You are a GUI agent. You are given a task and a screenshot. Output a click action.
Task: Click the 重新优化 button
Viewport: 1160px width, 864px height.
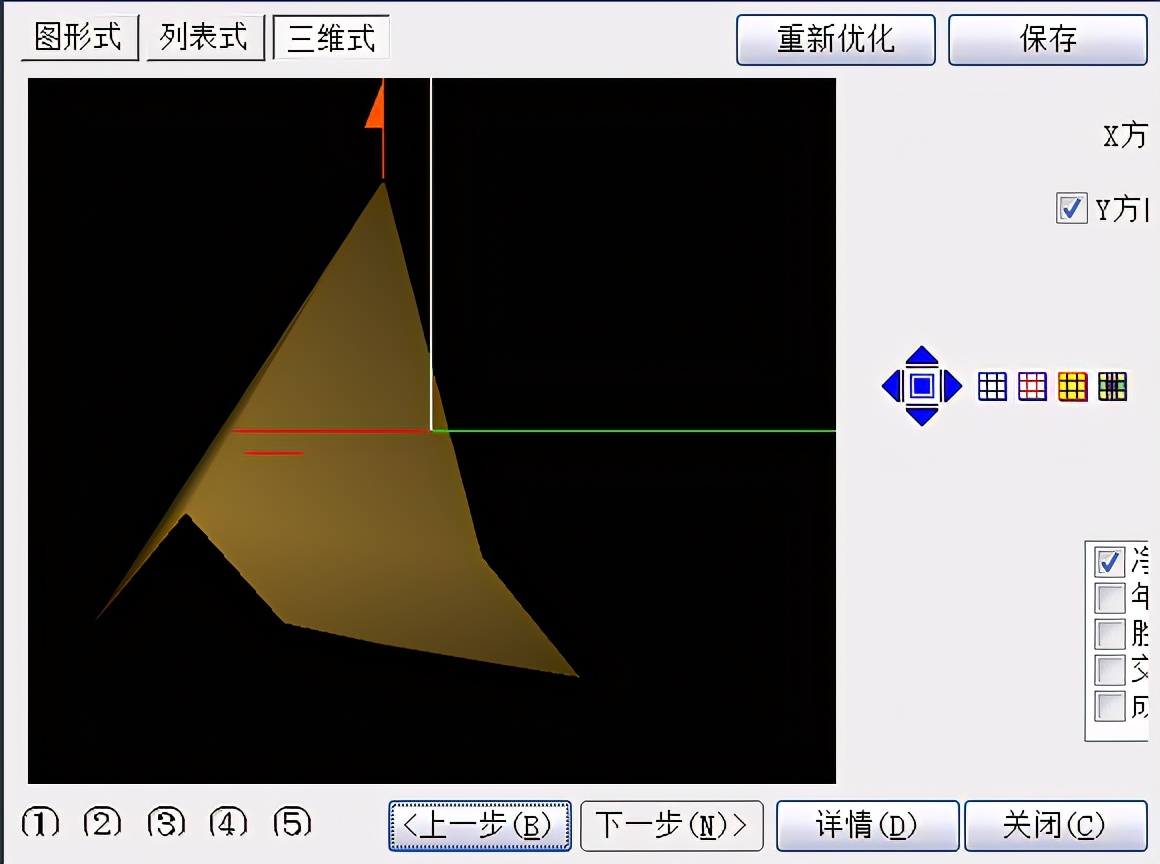tap(835, 40)
